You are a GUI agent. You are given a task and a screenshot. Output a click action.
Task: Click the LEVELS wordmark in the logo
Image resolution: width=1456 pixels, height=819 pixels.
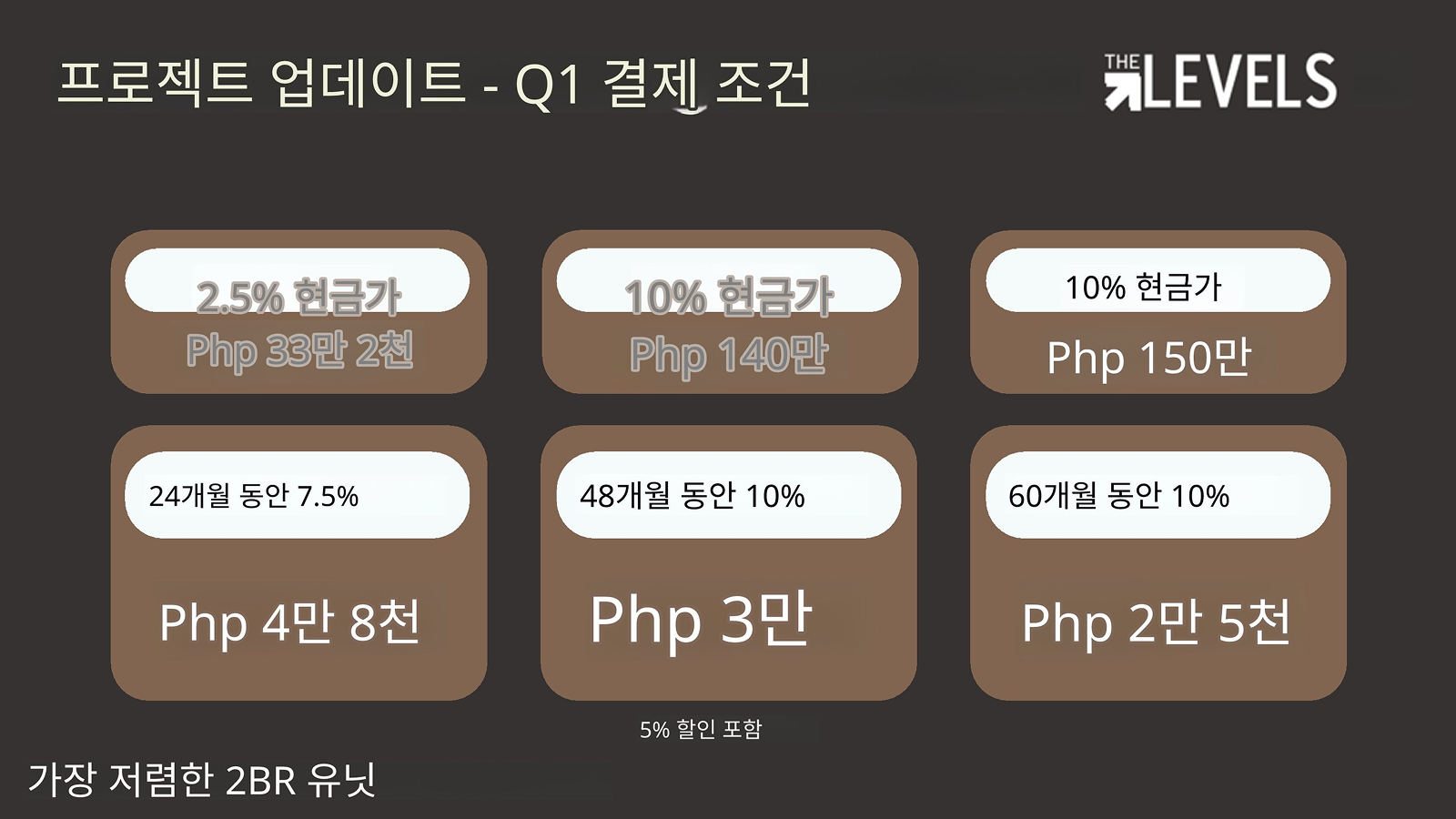[1240, 82]
